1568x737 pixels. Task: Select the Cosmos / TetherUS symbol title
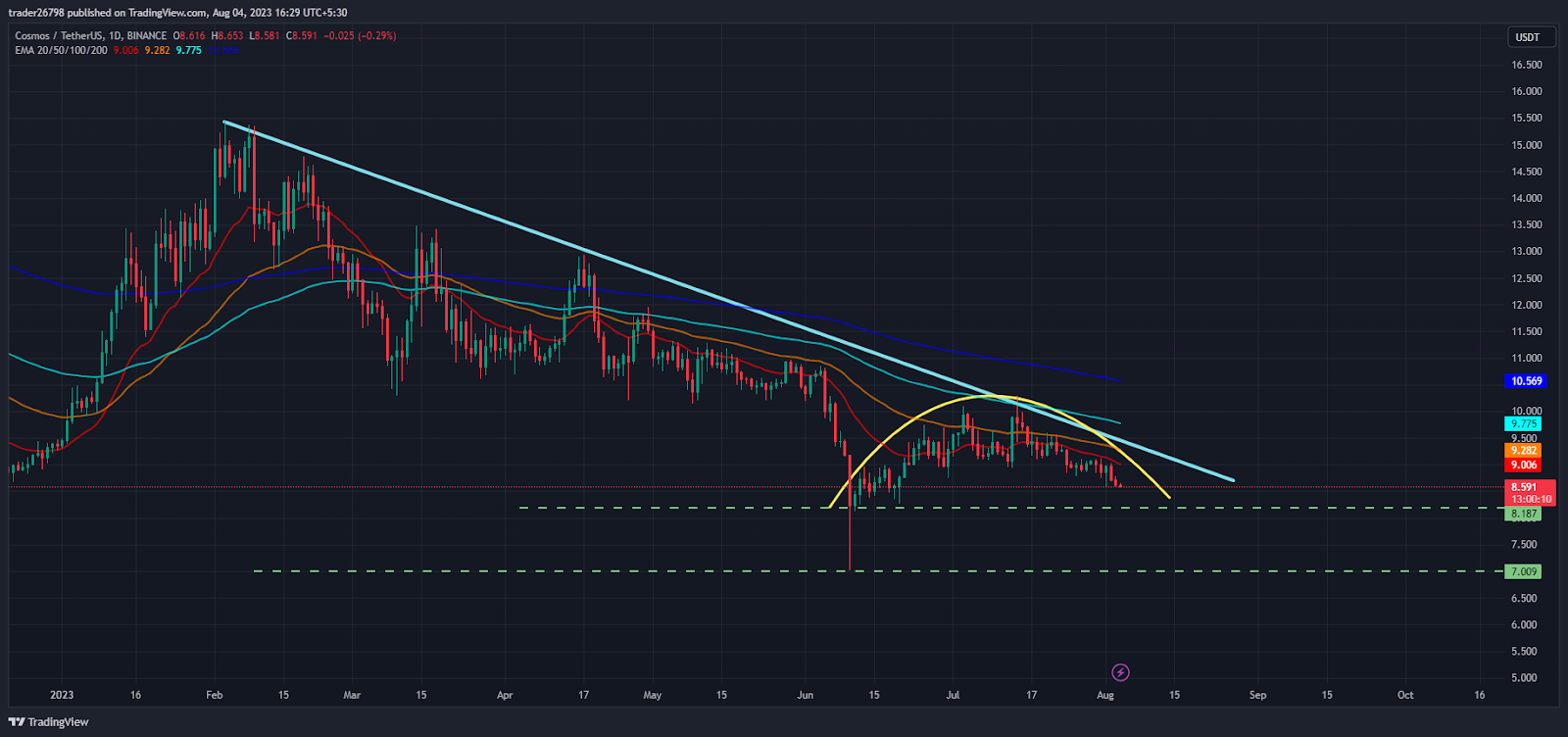point(60,35)
